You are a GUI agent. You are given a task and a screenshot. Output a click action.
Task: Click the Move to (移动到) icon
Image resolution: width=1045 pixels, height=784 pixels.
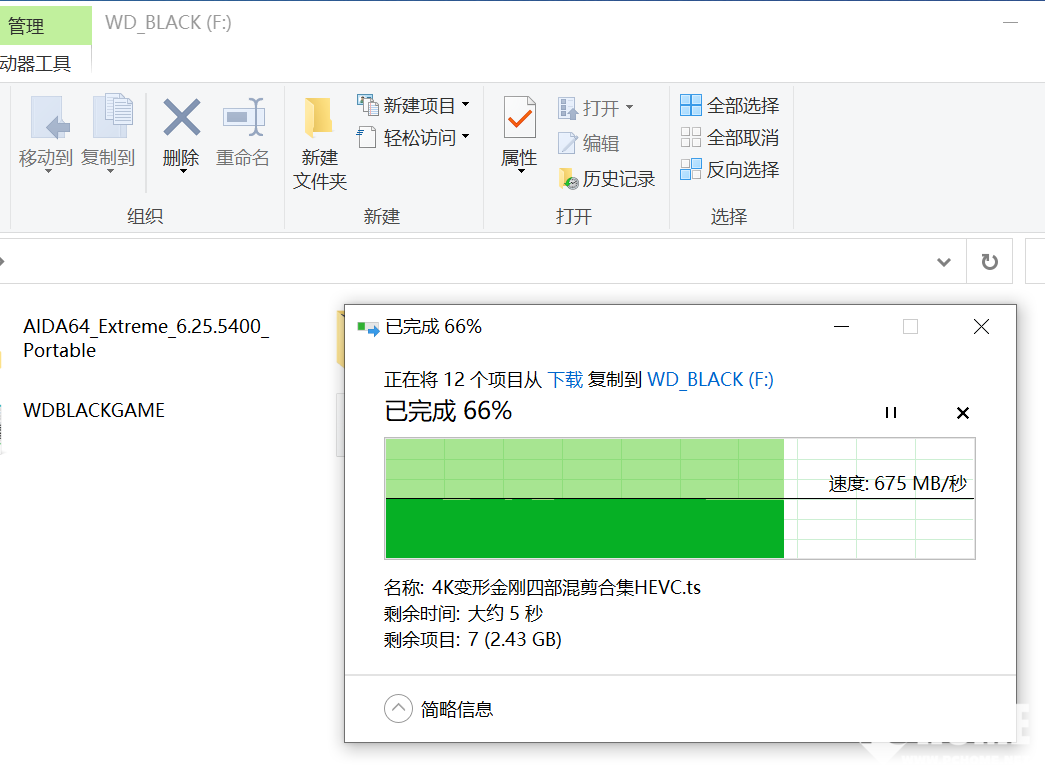click(51, 118)
